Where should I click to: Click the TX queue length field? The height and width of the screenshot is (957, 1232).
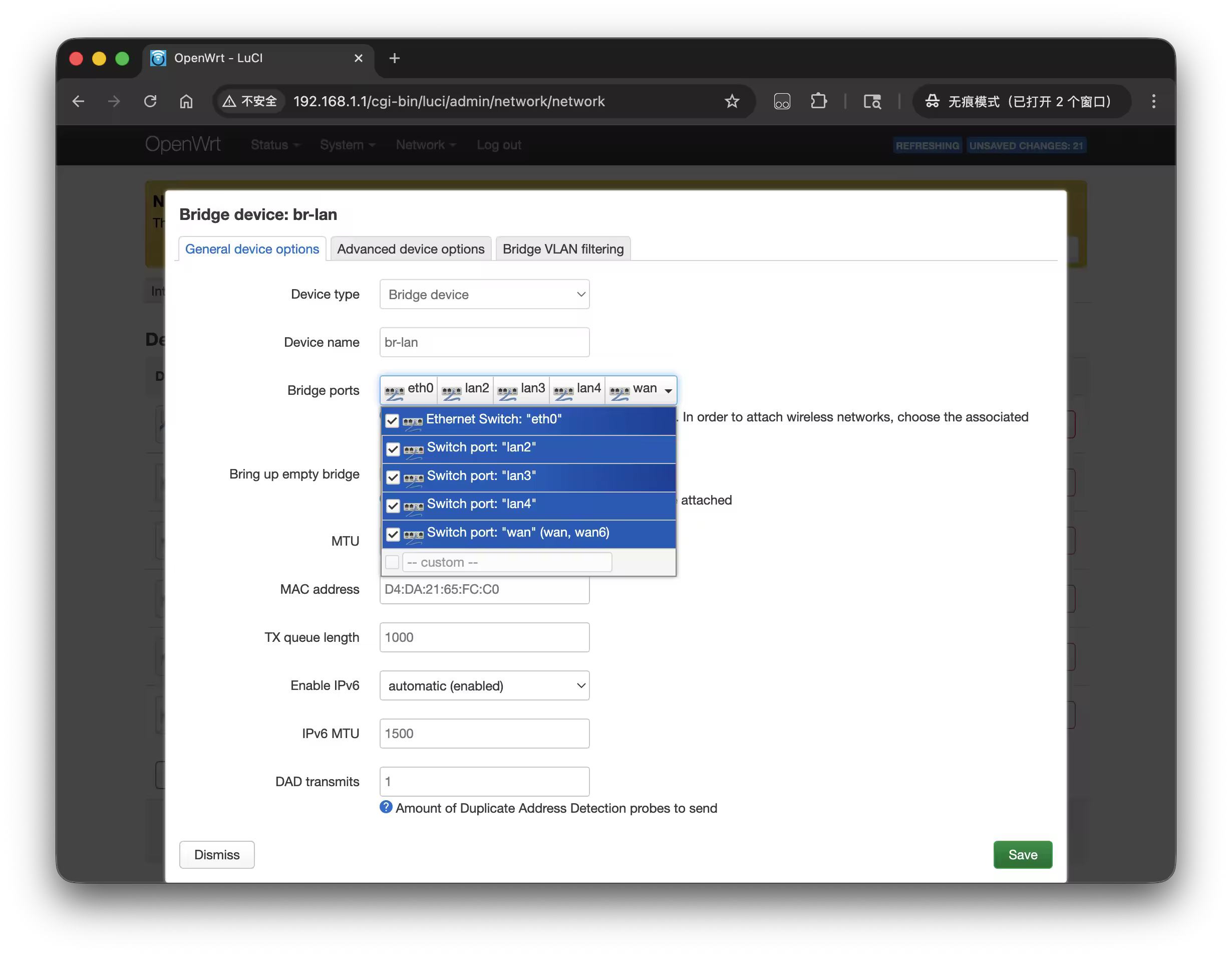484,637
